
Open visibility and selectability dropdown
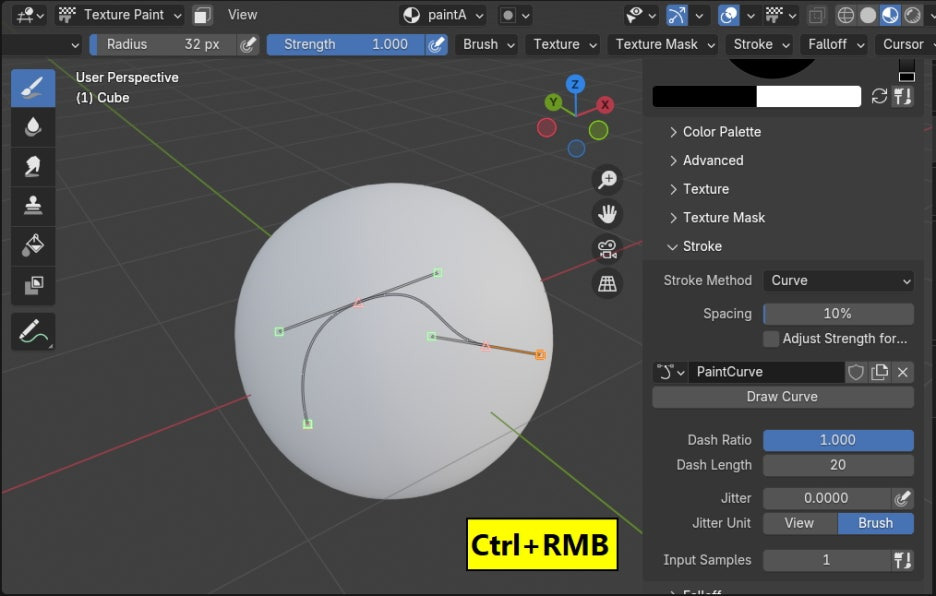pyautogui.click(x=641, y=15)
